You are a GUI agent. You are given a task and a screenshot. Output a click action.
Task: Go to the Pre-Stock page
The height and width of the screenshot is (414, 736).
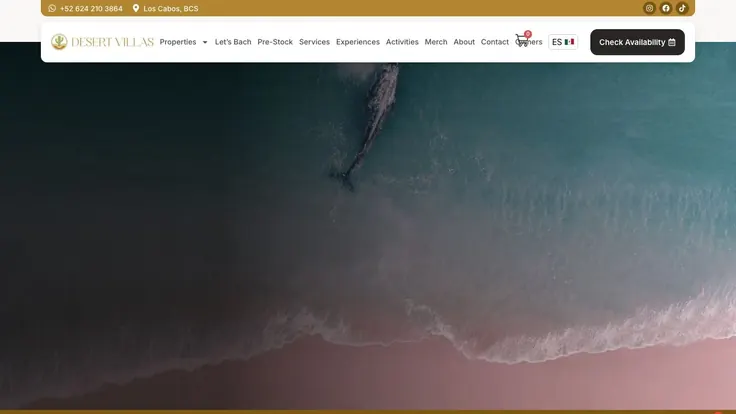275,42
